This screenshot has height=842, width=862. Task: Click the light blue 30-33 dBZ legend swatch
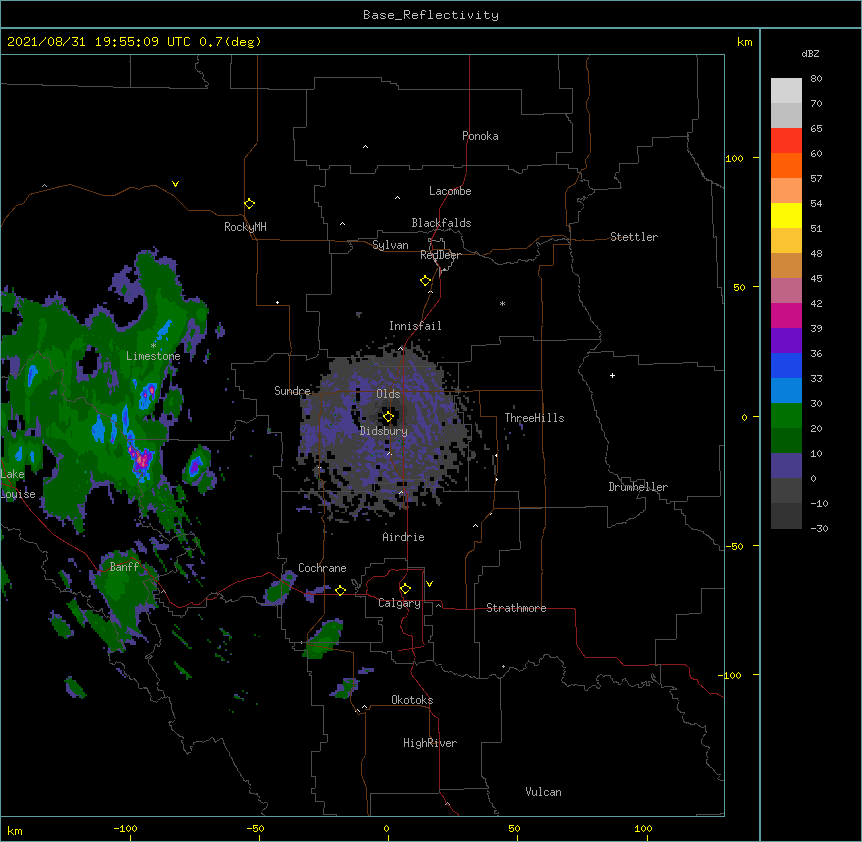(x=786, y=390)
